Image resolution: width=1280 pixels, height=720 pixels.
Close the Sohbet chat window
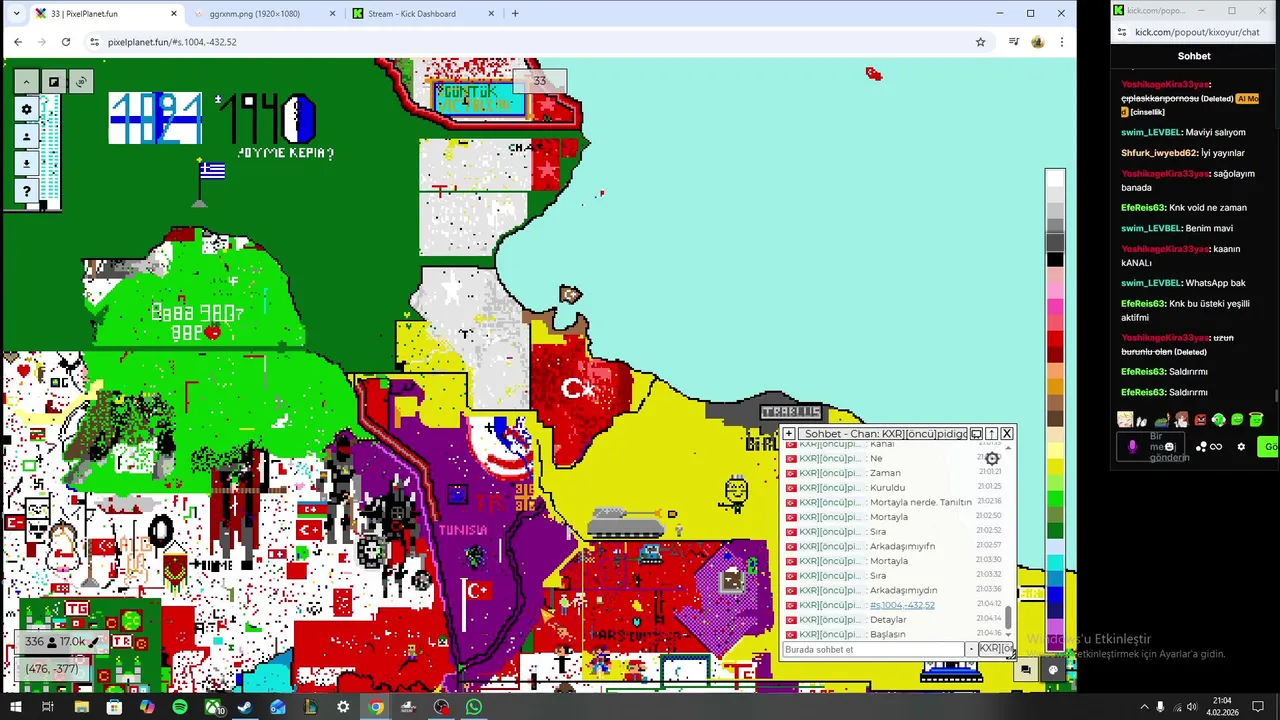1007,434
